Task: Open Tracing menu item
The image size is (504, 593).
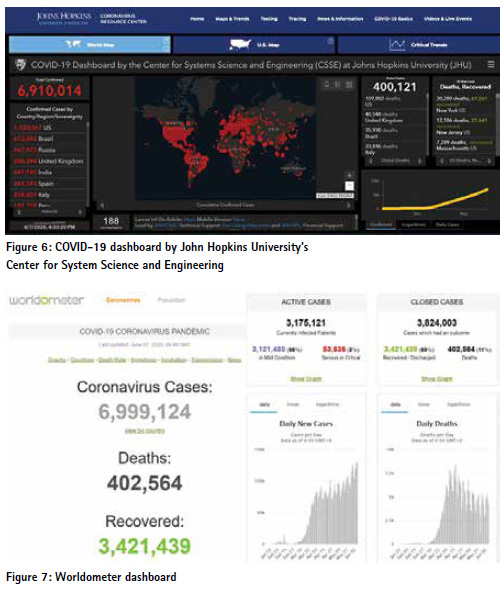Action: tap(297, 19)
